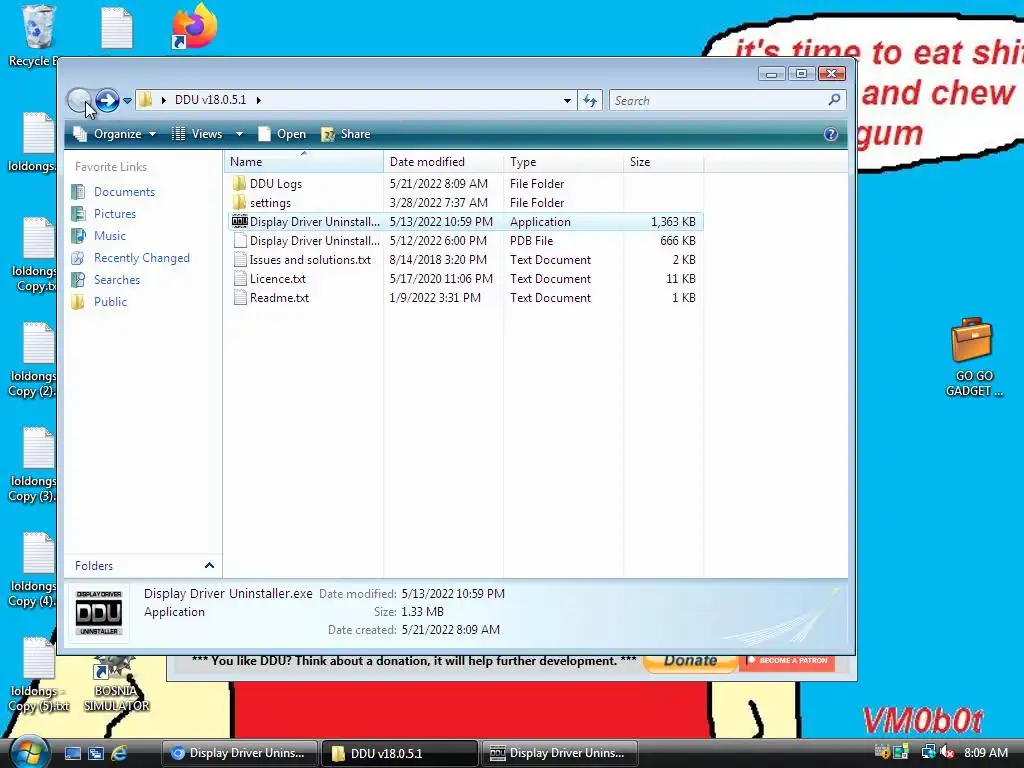The width and height of the screenshot is (1024, 768).
Task: Click the Search input field
Action: click(x=717, y=101)
